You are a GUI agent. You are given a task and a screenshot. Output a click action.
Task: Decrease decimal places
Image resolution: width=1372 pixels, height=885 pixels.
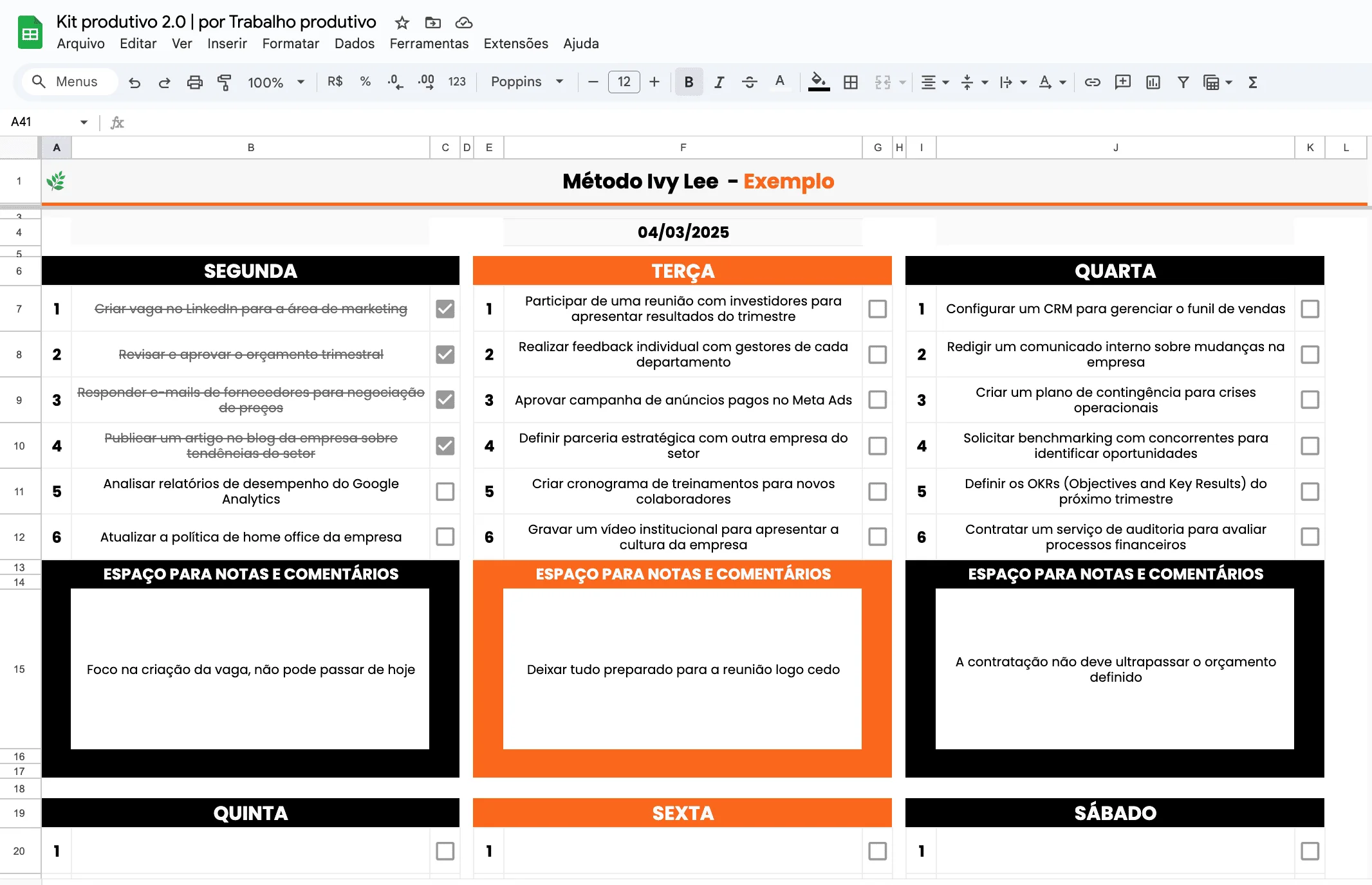point(395,82)
